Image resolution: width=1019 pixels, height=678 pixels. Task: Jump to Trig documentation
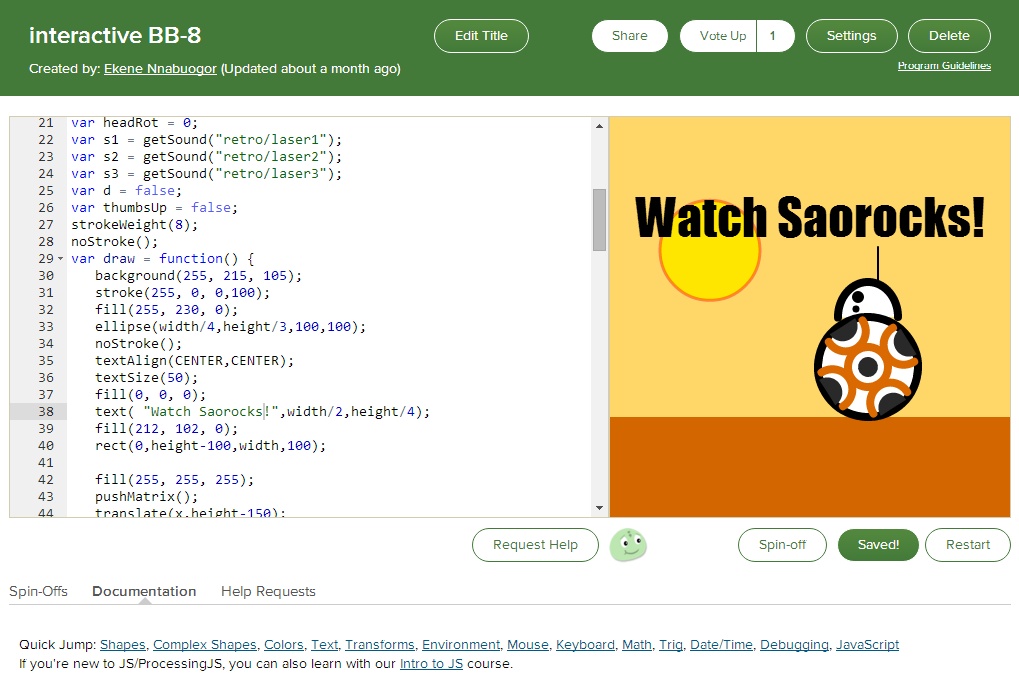tap(671, 645)
